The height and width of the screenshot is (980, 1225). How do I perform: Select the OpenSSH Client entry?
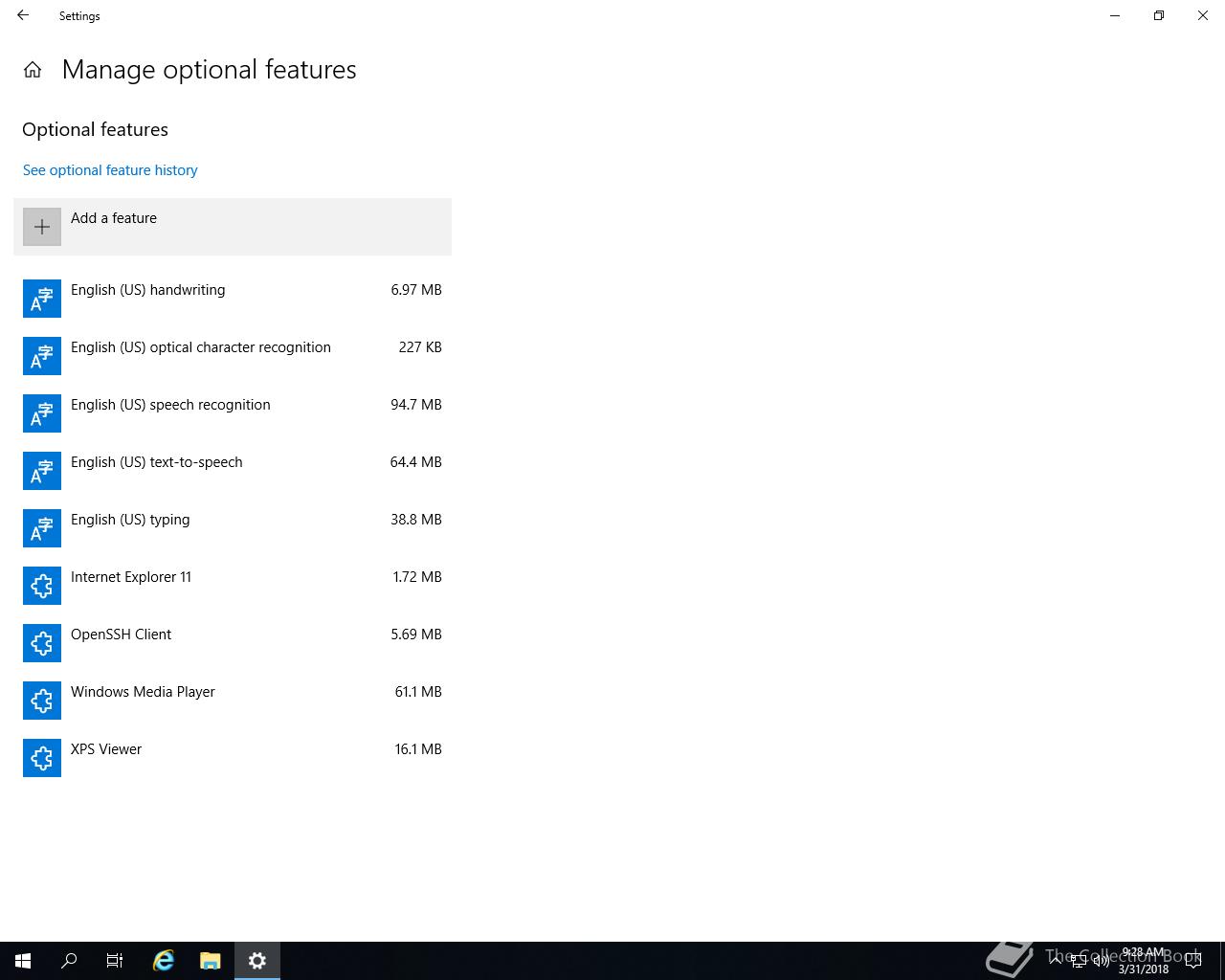point(233,643)
